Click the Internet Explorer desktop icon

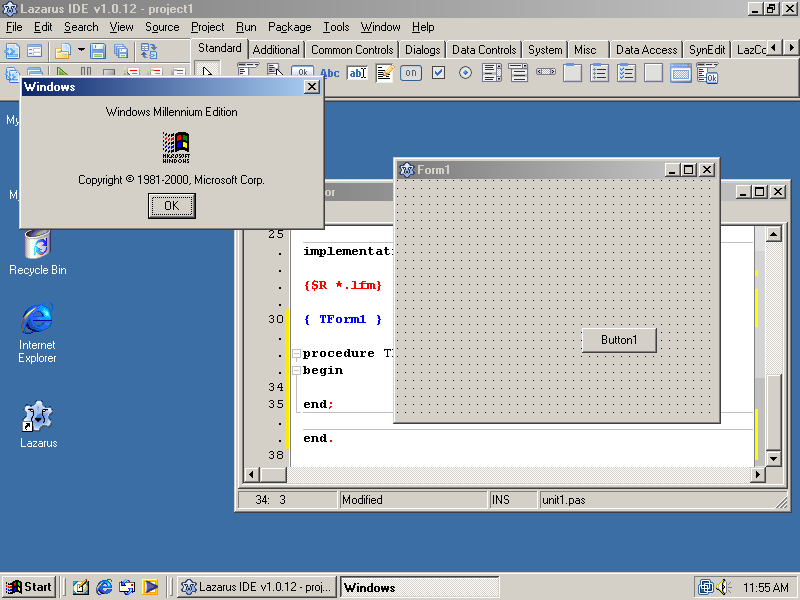tap(37, 332)
